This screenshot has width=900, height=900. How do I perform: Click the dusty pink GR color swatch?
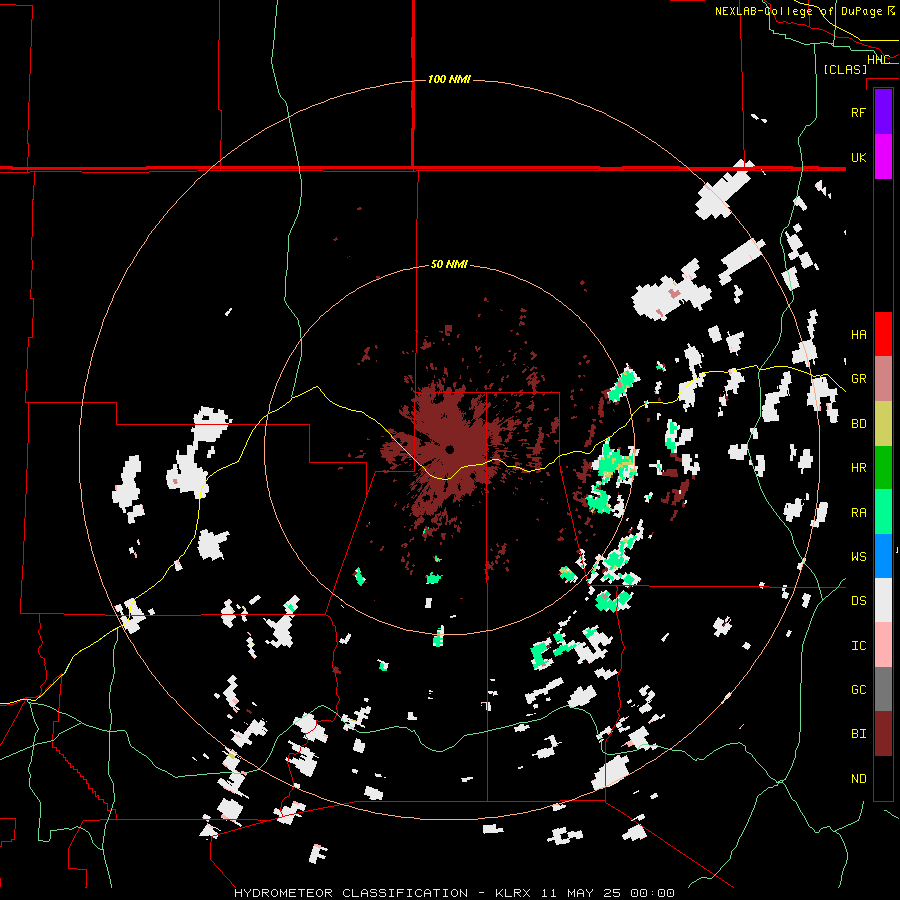click(x=883, y=379)
